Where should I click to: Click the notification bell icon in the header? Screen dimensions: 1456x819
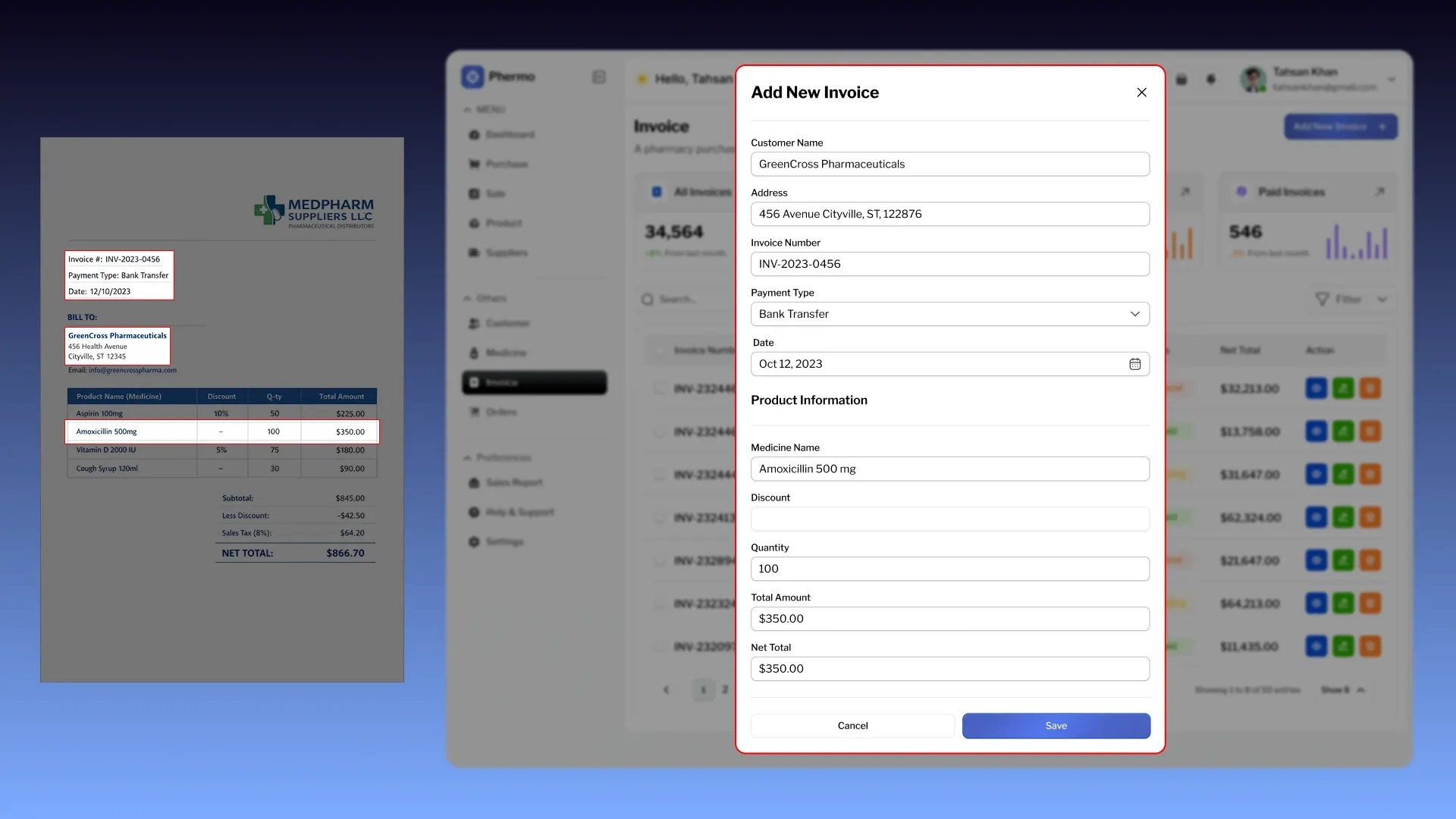[x=1211, y=79]
